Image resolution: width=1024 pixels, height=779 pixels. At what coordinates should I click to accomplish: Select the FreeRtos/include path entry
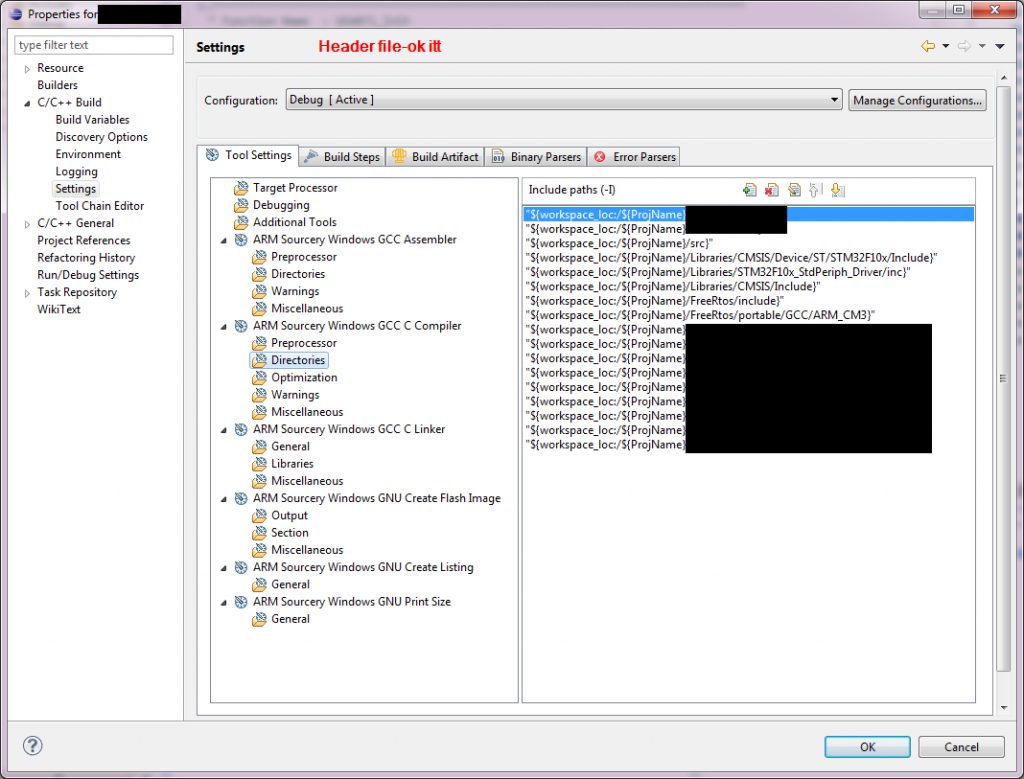click(749, 300)
